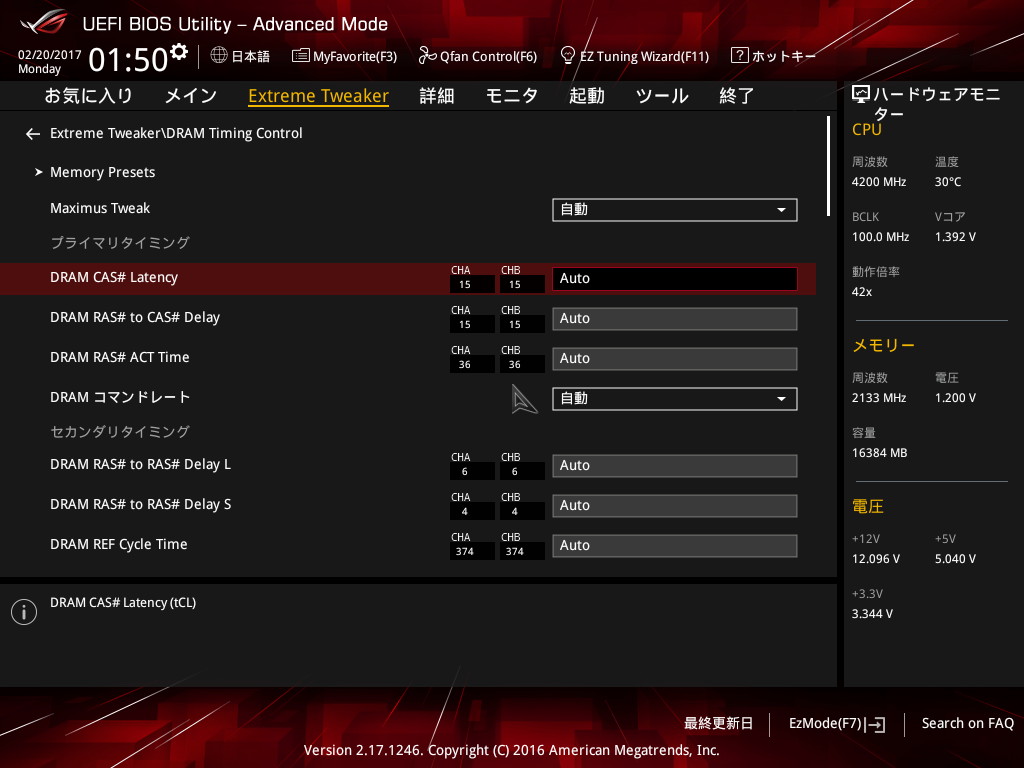Click the EzMode exit arrow icon

876,724
